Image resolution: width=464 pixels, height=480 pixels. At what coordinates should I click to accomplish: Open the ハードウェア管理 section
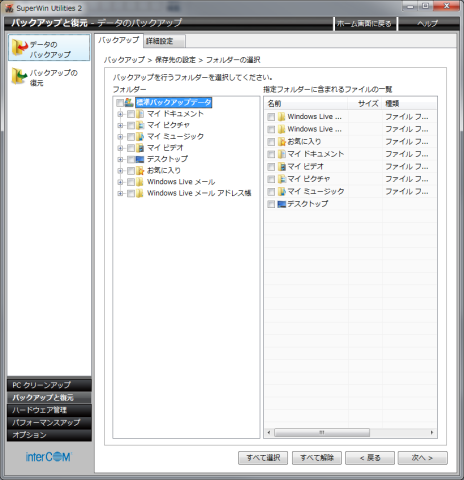49,410
